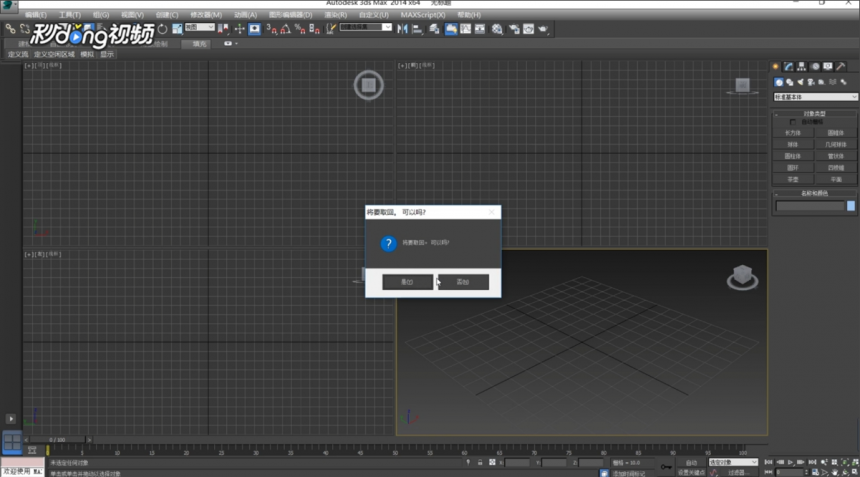This screenshot has width=860, height=477.
Task: Click 是(Y) in the confirmation dialog
Action: tap(408, 282)
